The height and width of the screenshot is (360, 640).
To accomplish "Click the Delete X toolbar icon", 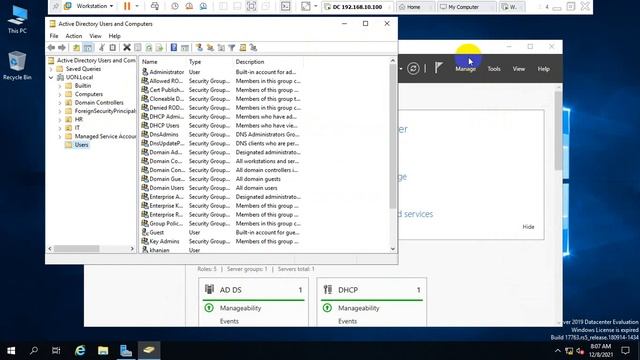I will click(x=127, y=48).
